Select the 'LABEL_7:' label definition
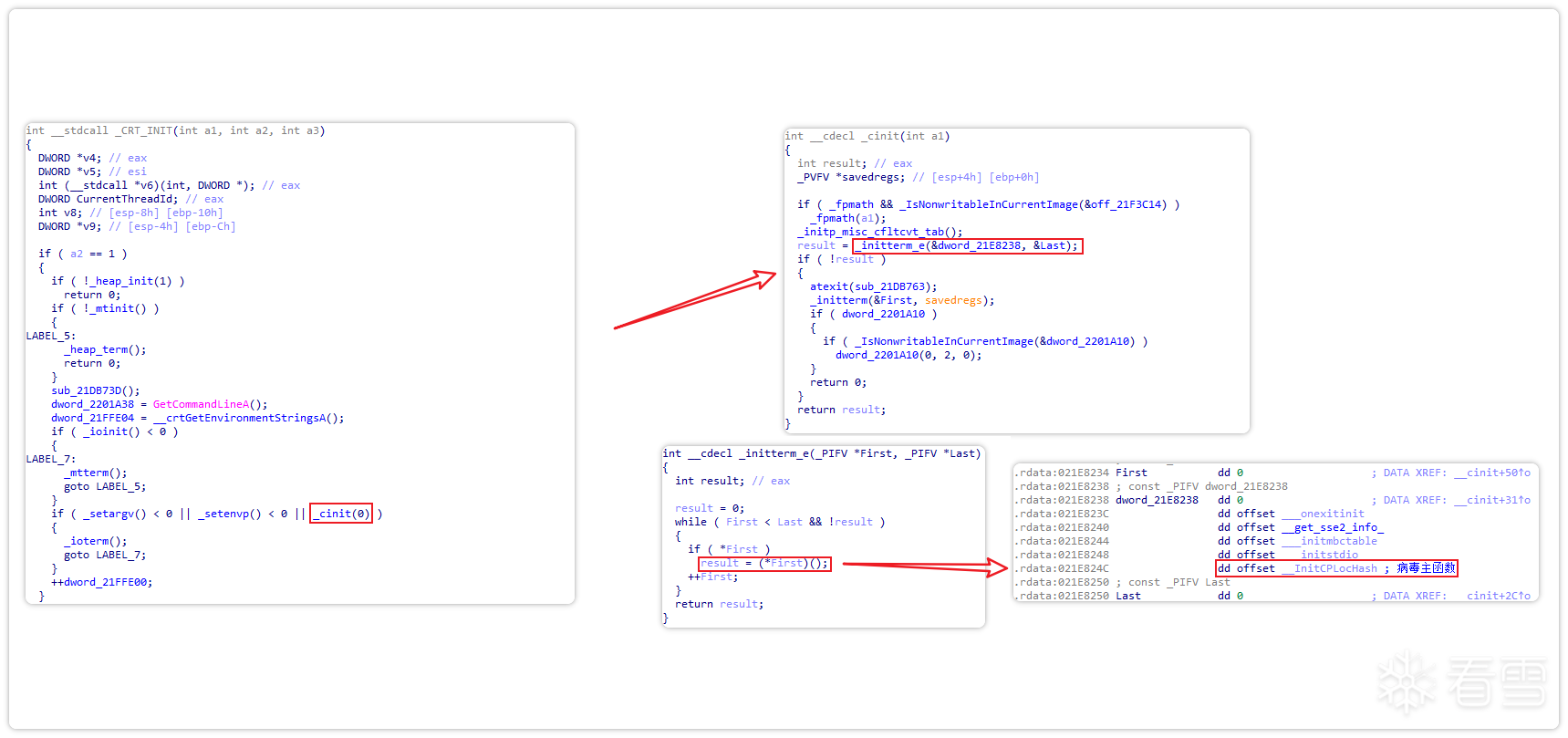The image size is (1568, 738). coord(51,459)
